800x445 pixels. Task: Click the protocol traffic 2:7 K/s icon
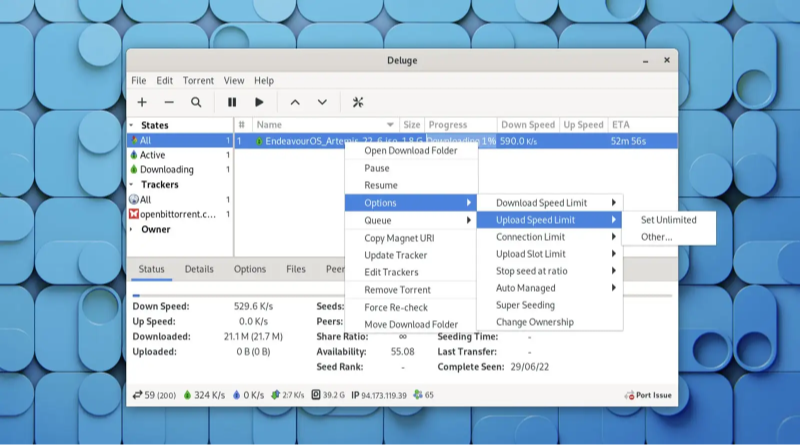(276, 395)
